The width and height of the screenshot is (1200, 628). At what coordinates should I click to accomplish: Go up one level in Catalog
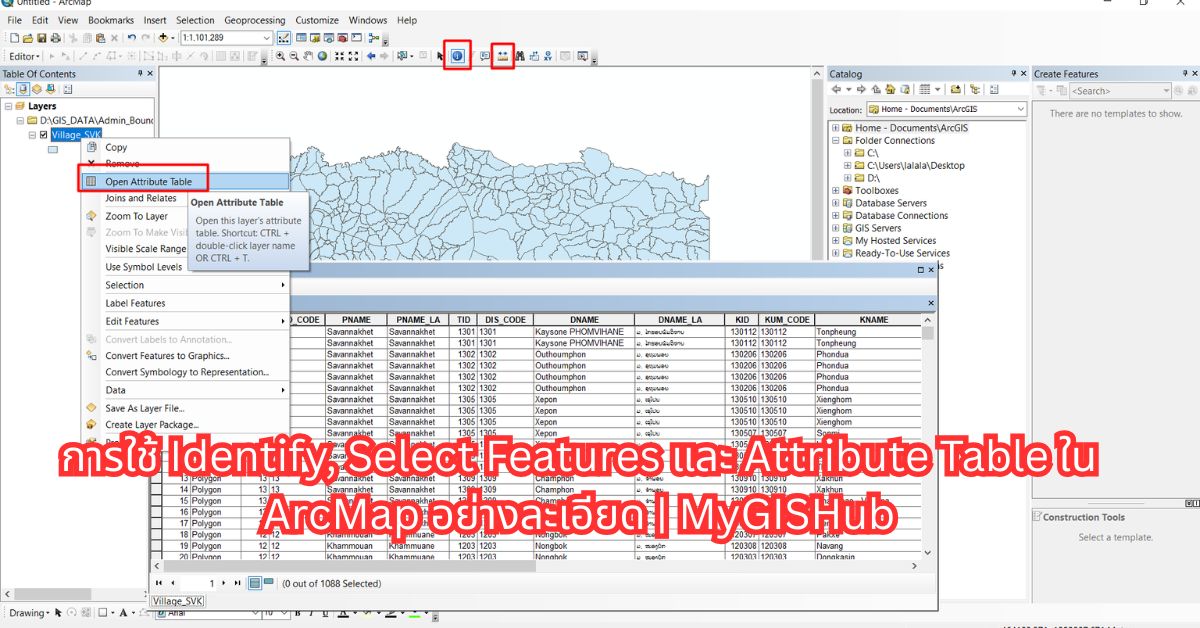[x=877, y=90]
